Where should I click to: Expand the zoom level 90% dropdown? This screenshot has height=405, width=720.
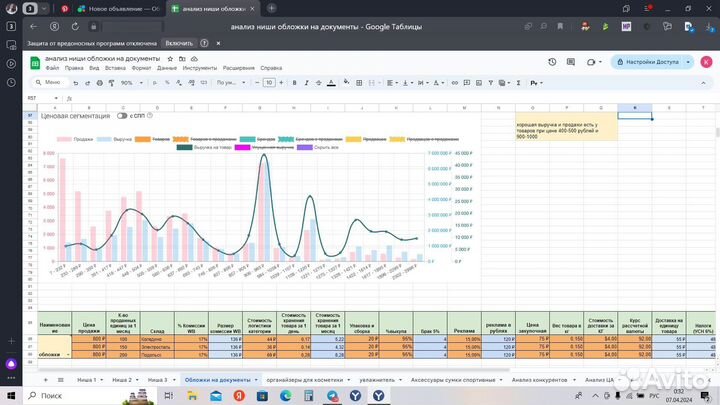(131, 82)
